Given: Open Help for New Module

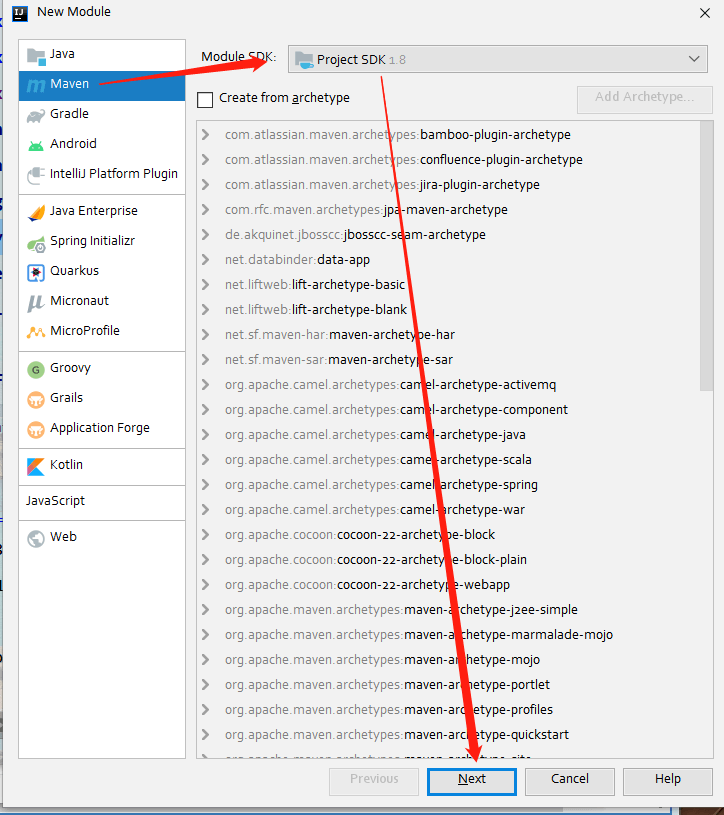Looking at the screenshot, I should [667, 781].
